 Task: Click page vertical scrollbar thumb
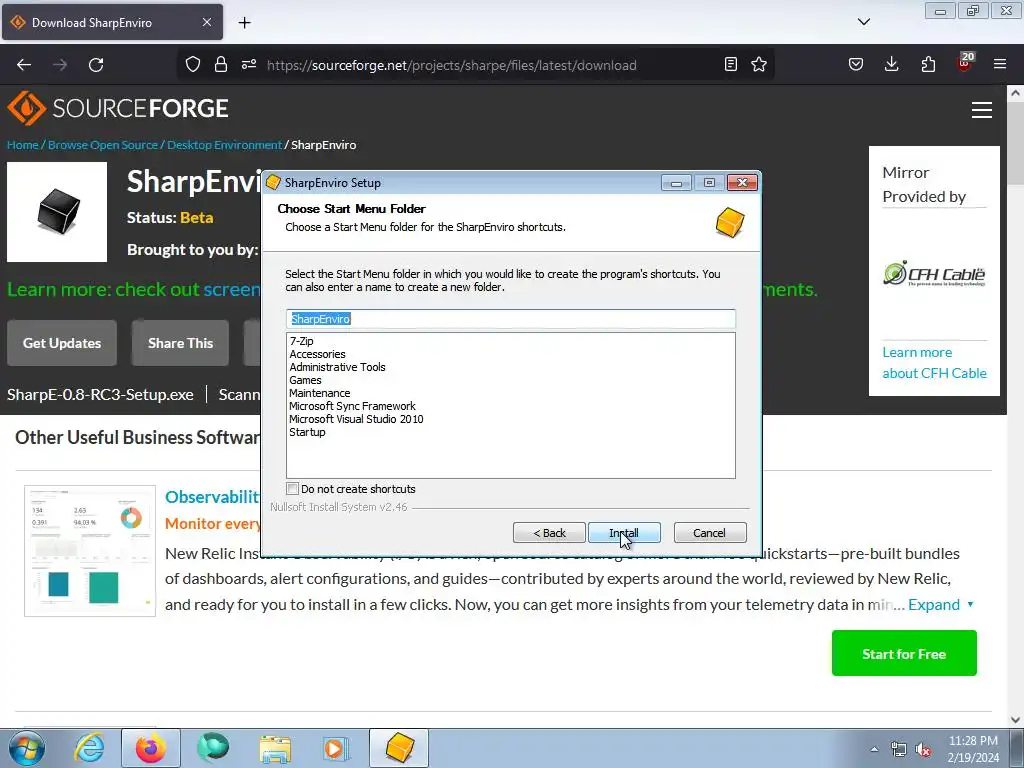pyautogui.click(x=1015, y=144)
